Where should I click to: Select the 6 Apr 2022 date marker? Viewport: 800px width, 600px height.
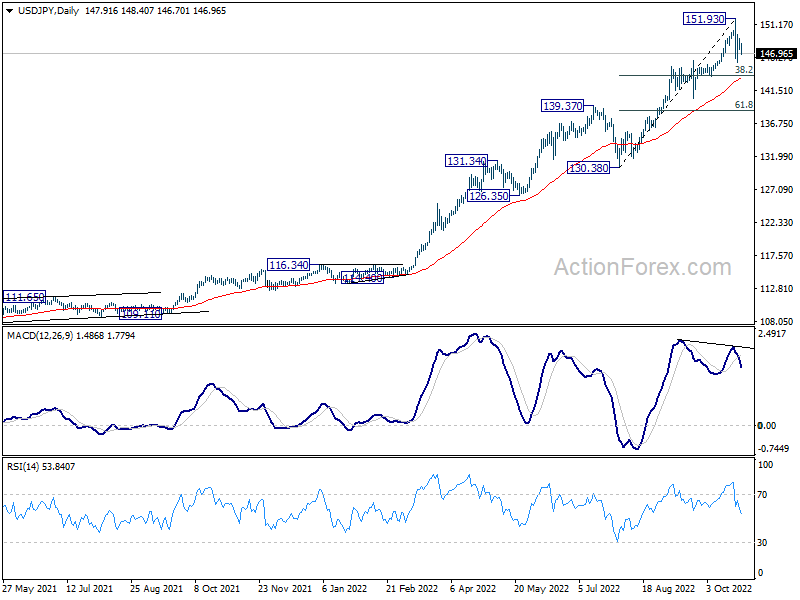[x=473, y=588]
